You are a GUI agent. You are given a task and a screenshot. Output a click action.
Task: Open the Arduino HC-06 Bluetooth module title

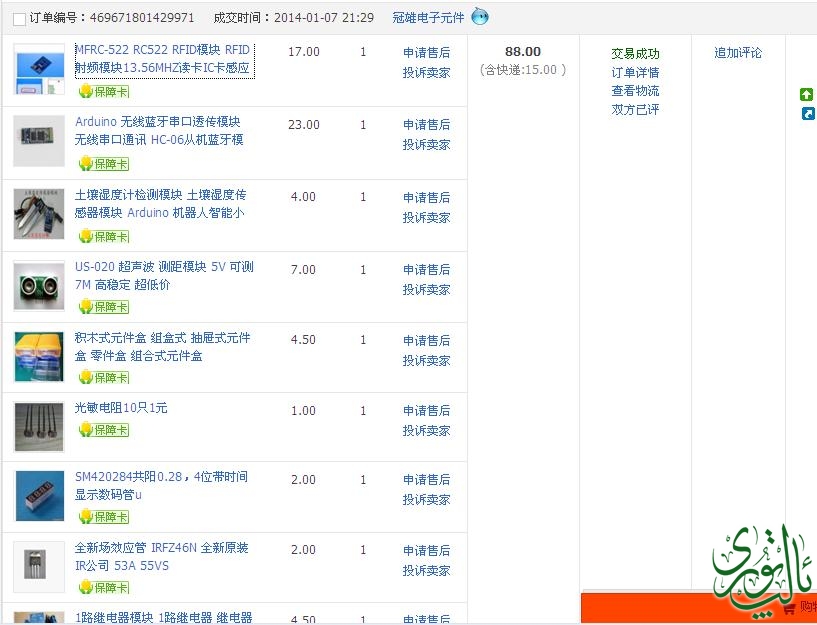[159, 131]
